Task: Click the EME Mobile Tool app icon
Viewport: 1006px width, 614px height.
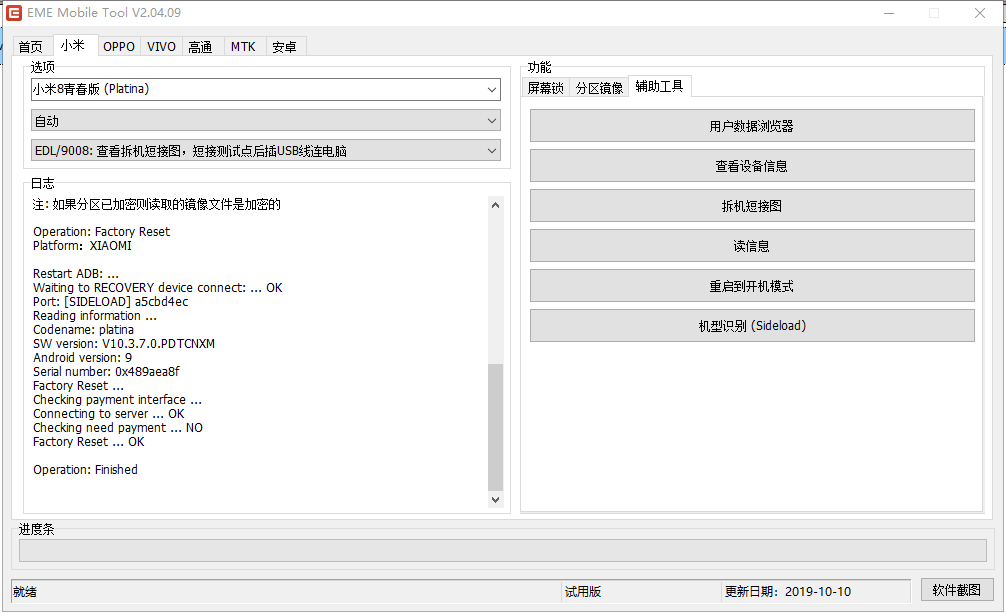Action: click(14, 13)
